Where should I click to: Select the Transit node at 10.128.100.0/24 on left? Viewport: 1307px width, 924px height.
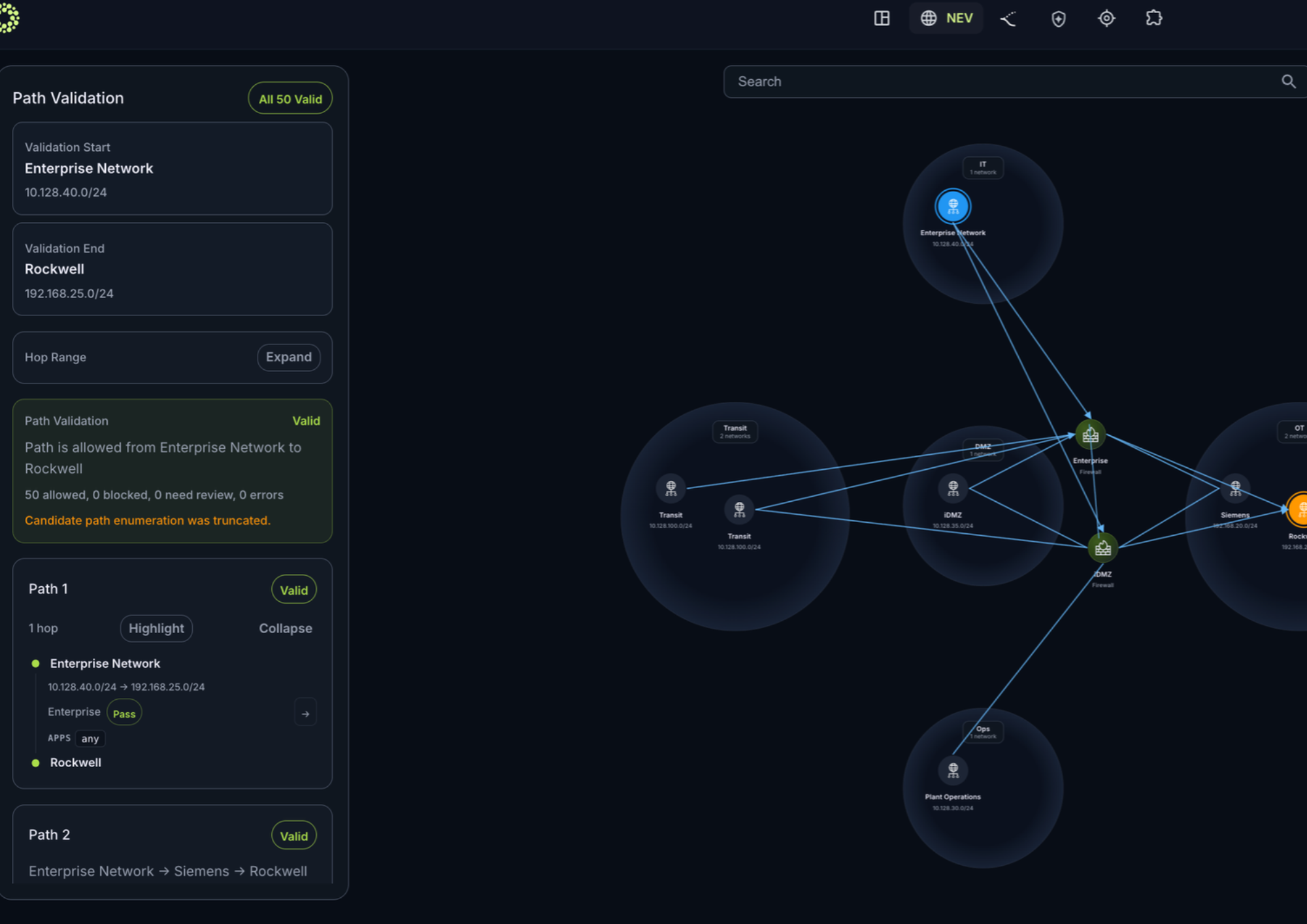click(x=670, y=487)
